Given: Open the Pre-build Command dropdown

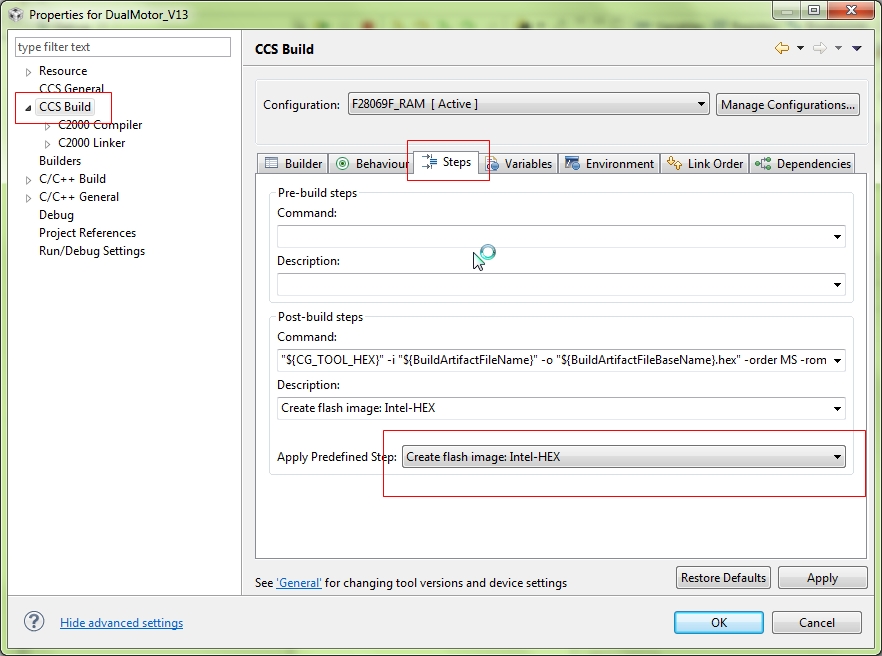Looking at the screenshot, I should coord(837,237).
